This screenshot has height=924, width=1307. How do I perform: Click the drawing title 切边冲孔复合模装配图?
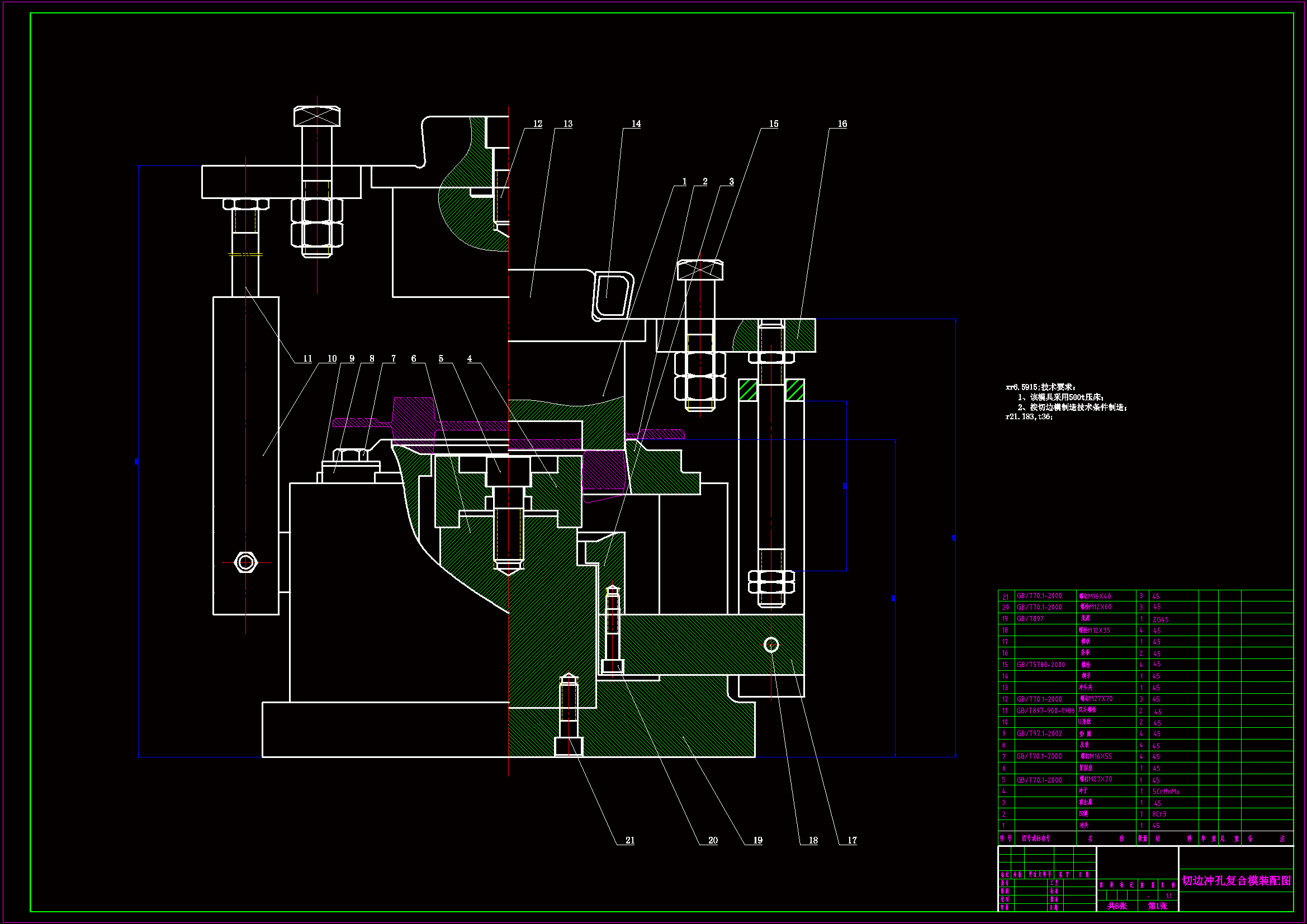[x=1237, y=881]
